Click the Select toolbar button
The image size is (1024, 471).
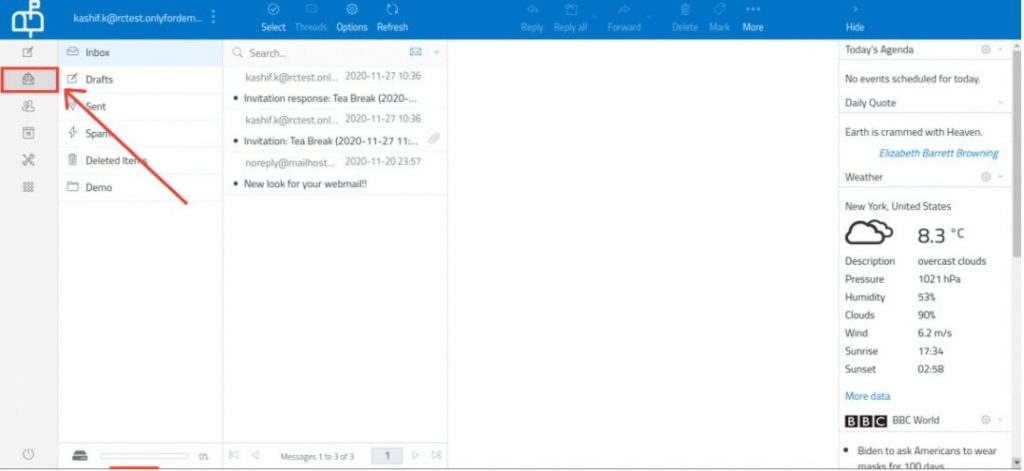pyautogui.click(x=273, y=17)
